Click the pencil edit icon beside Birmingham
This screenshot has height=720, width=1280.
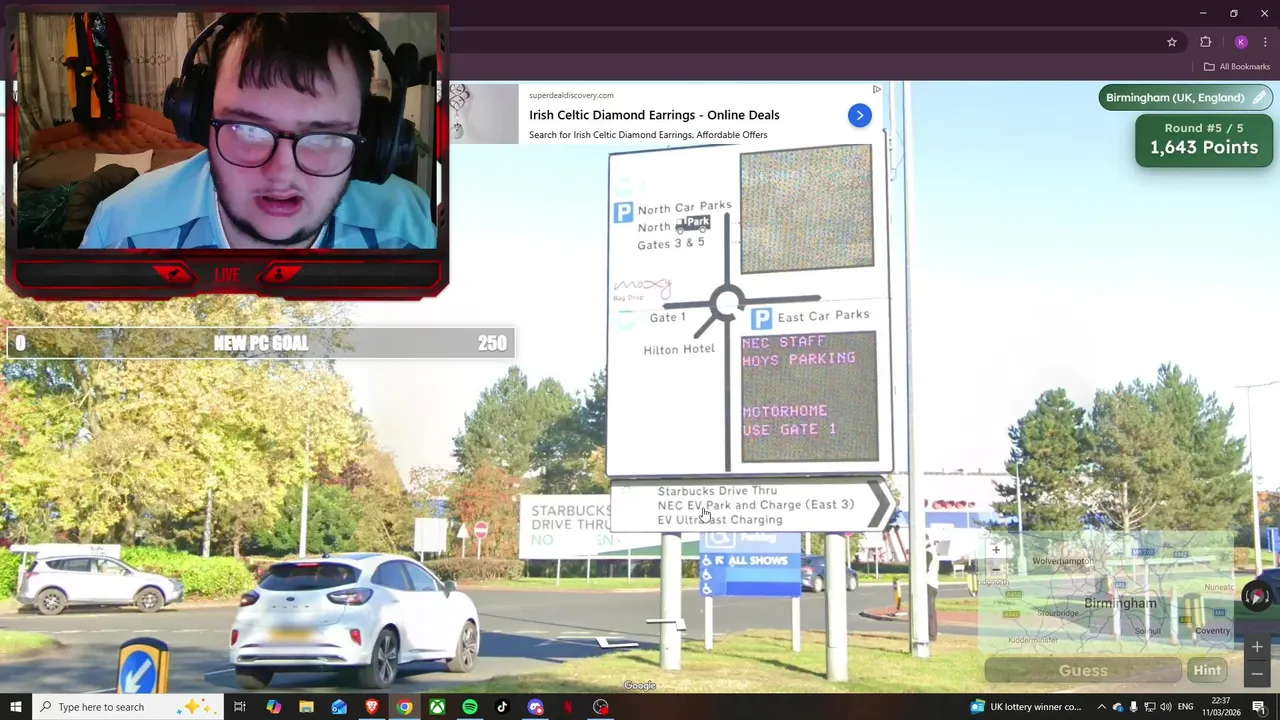[1259, 98]
